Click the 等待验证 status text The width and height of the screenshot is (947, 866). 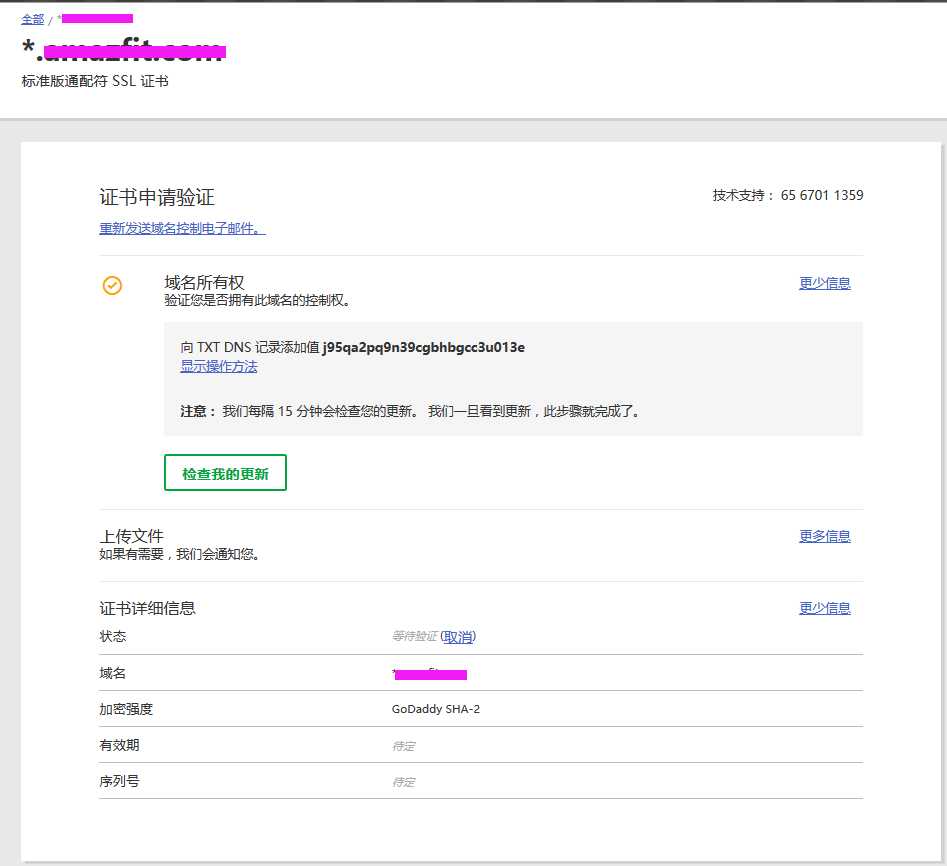414,637
